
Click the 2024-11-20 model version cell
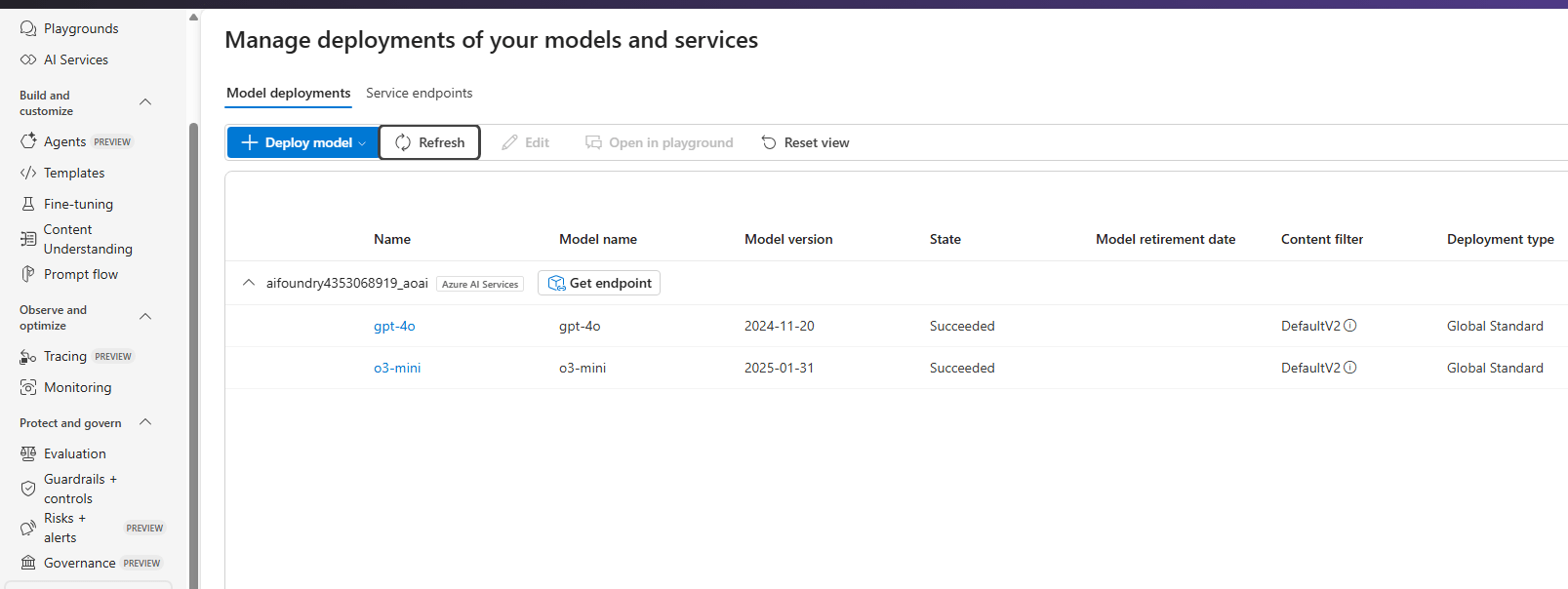click(780, 326)
